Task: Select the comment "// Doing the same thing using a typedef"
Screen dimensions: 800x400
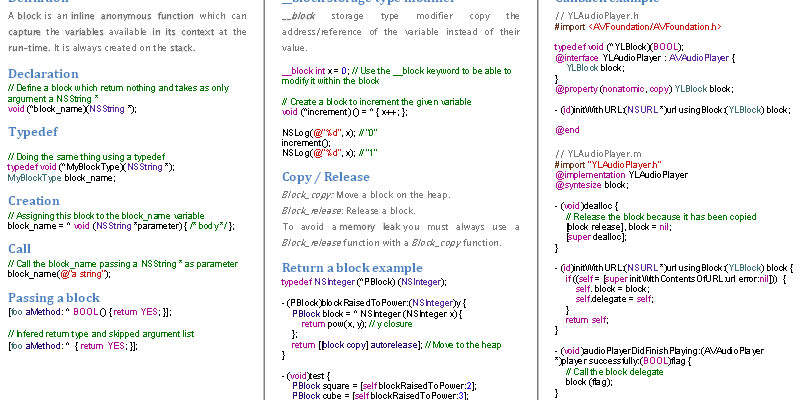Action: 87,157
